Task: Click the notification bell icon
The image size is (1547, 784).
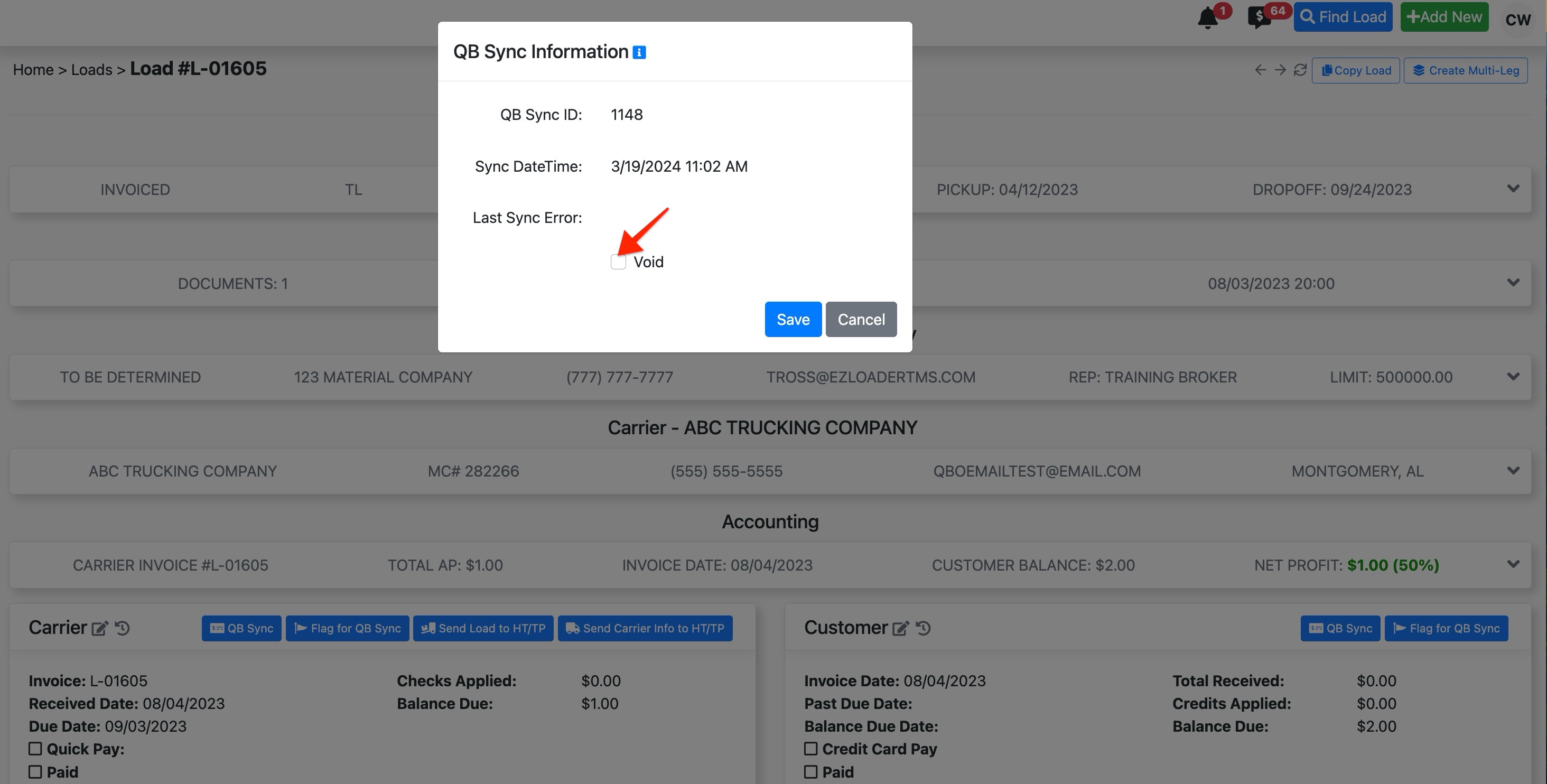Action: 1207,18
